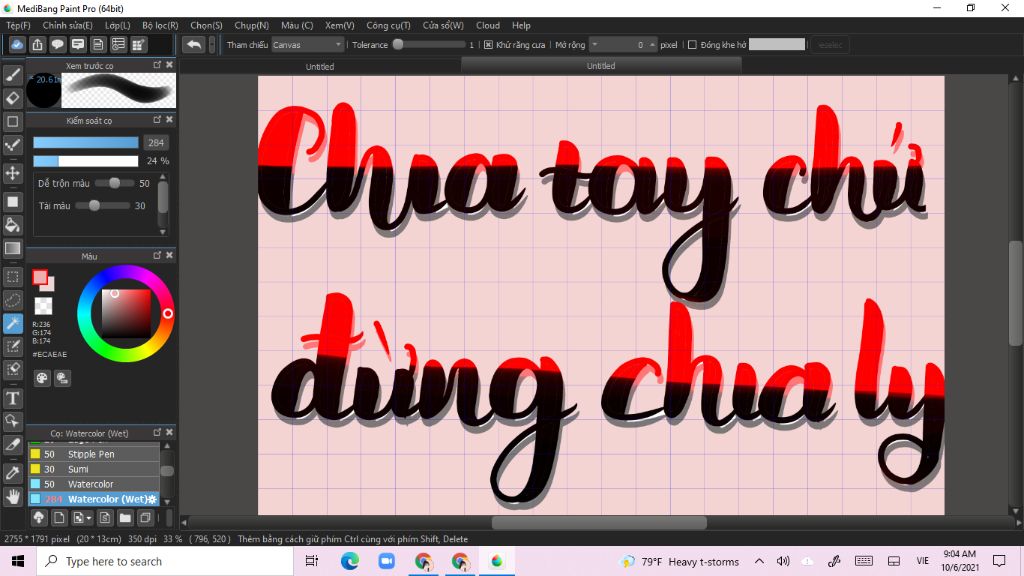This screenshot has height=576, width=1024.
Task: Select the Hand pan tool
Action: 12,497
